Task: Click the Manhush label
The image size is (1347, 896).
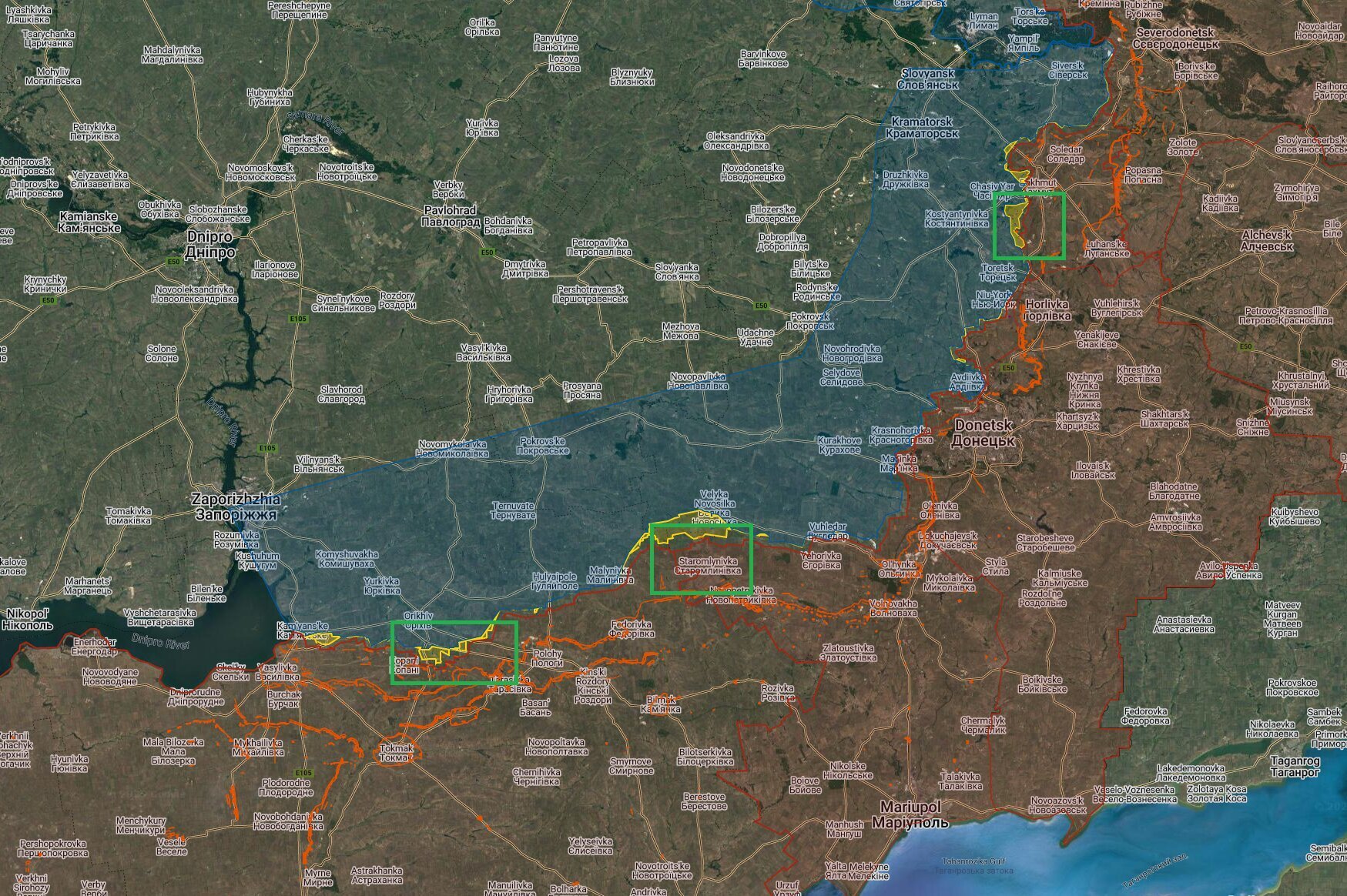Action: pos(844,828)
